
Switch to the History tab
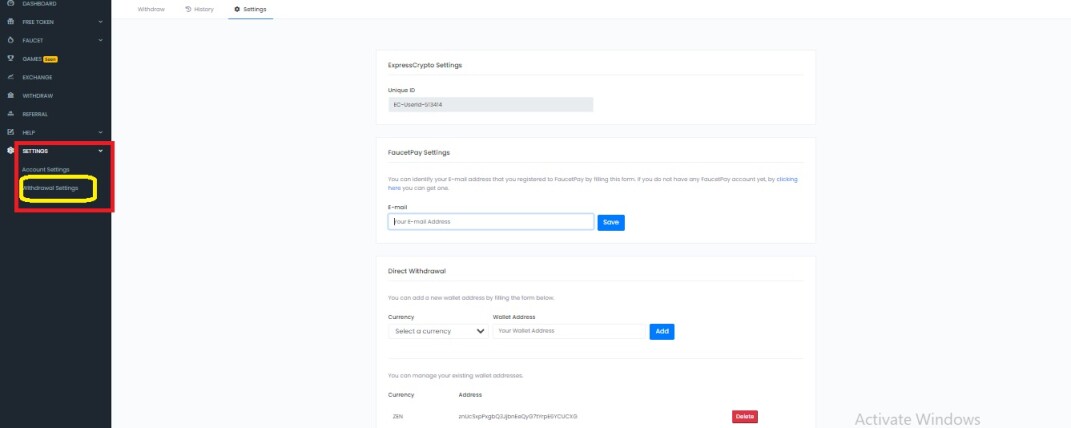pyautogui.click(x=204, y=9)
